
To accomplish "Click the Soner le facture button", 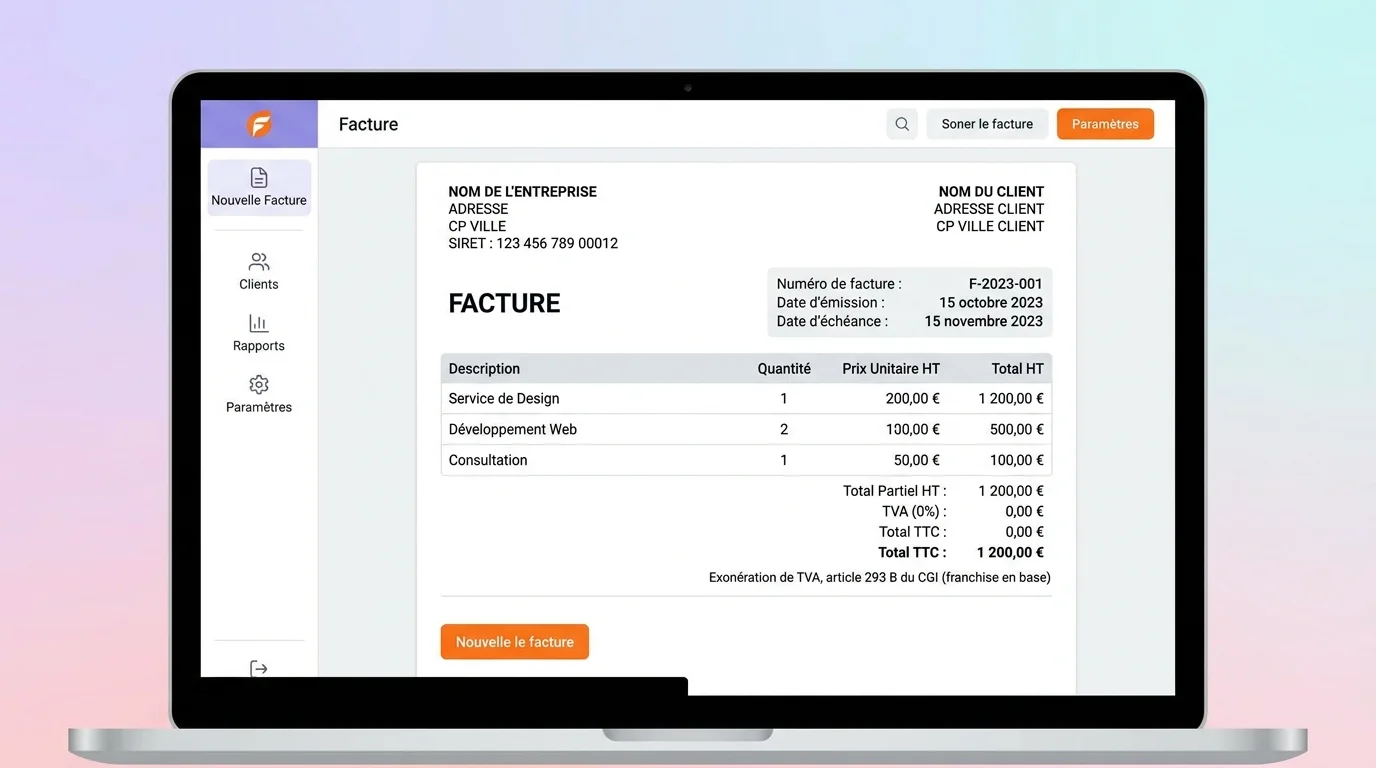I will (987, 123).
